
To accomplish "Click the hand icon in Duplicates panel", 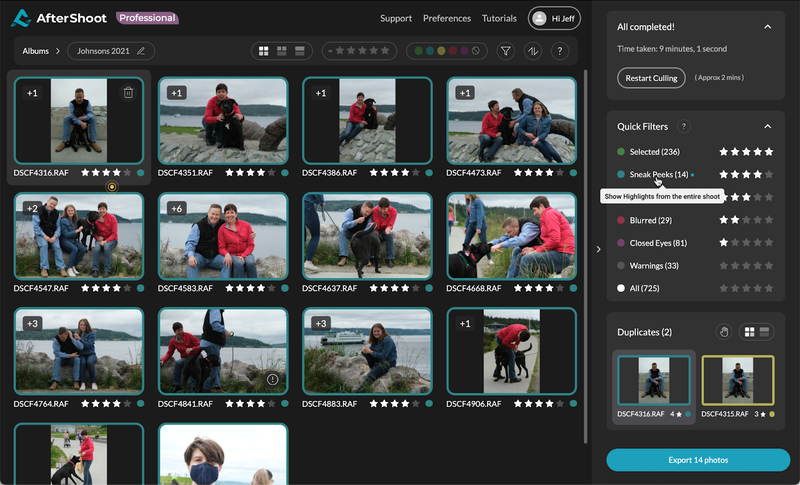I will click(723, 332).
